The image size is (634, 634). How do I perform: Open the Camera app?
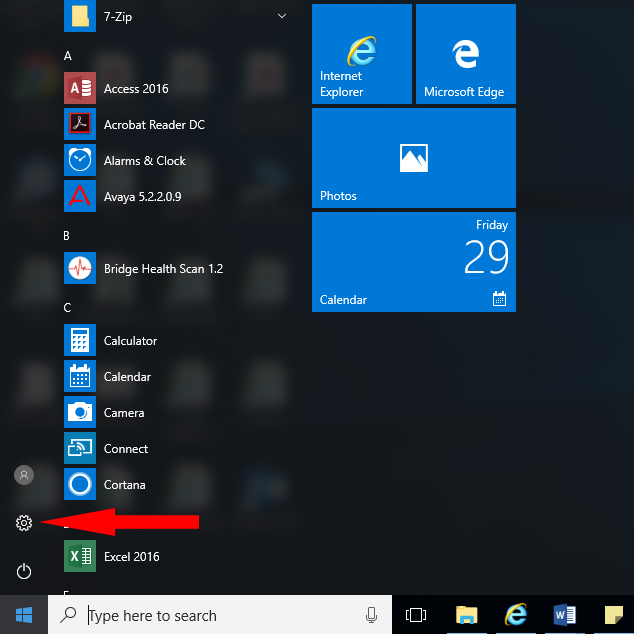[123, 413]
